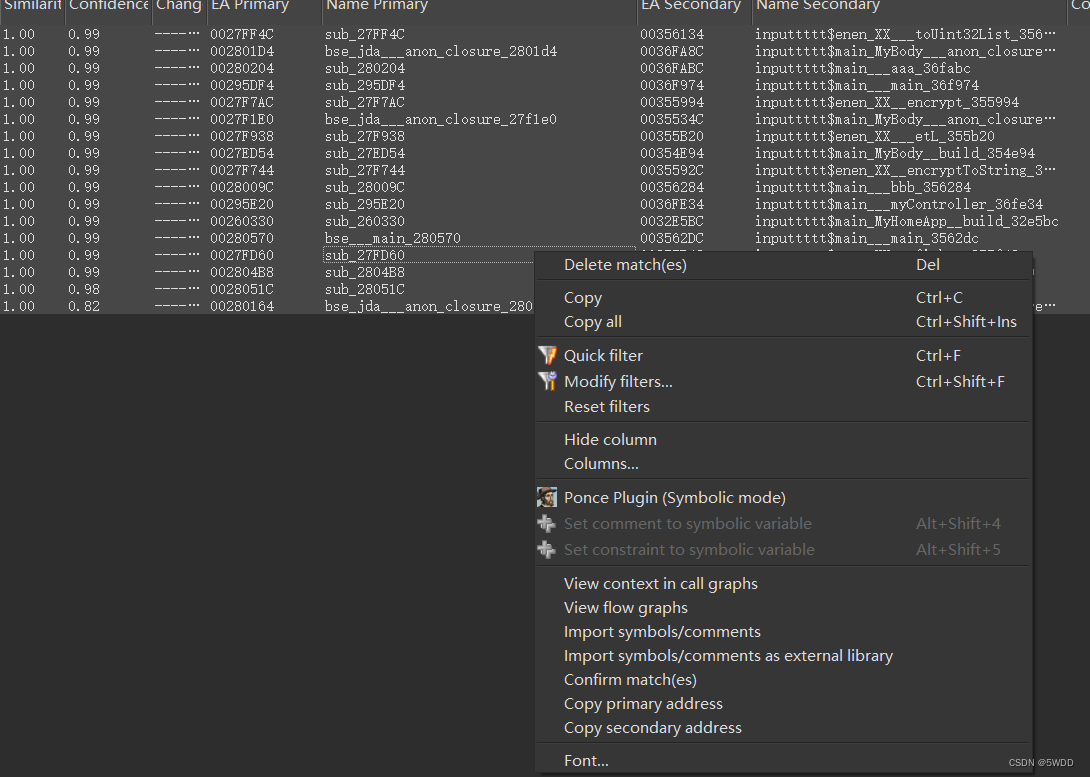Image resolution: width=1090 pixels, height=777 pixels.
Task: Click Confirm match(es)
Action: point(630,679)
